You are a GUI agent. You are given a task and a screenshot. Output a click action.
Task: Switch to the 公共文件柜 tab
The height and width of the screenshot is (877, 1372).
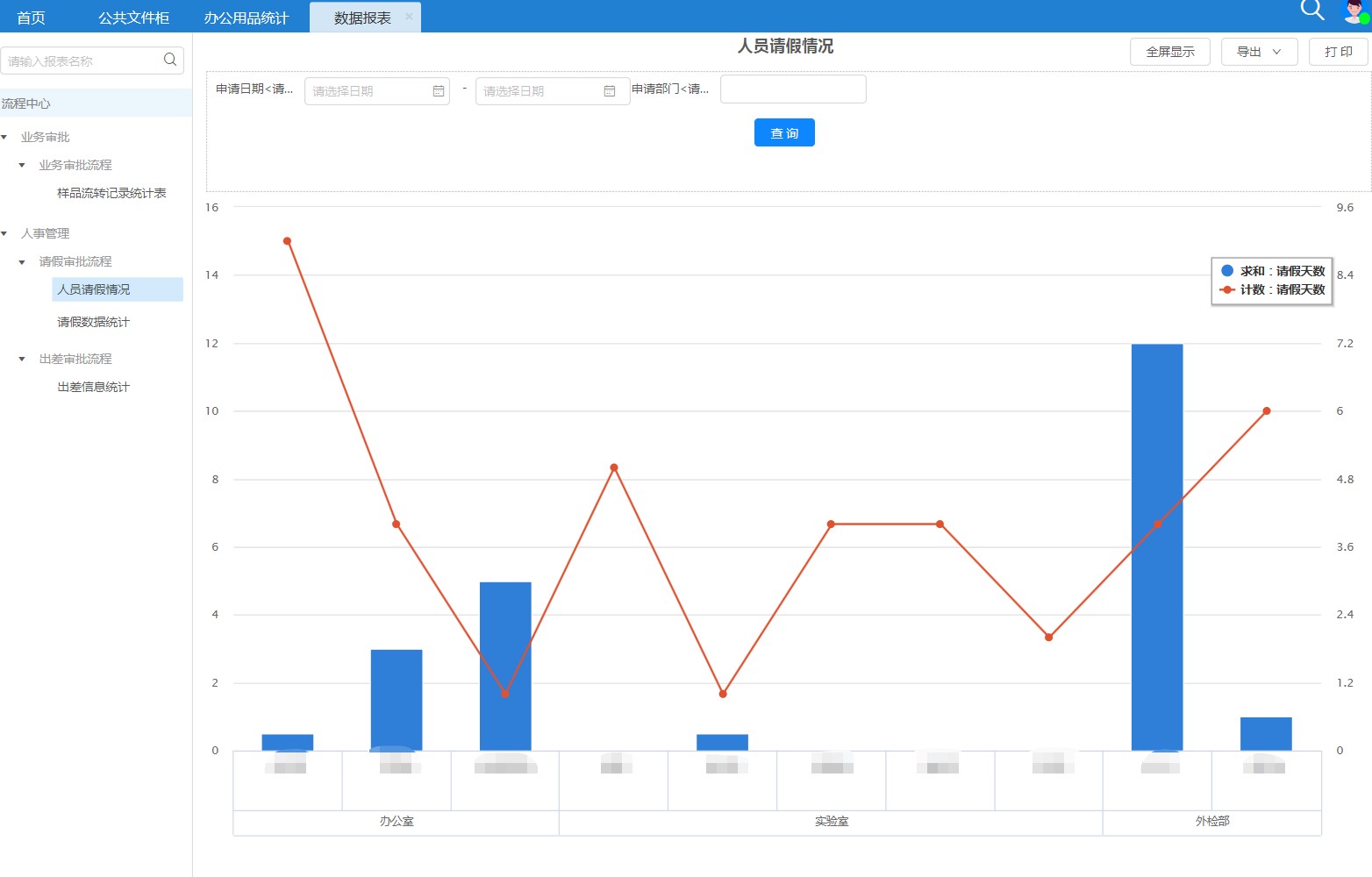(133, 18)
